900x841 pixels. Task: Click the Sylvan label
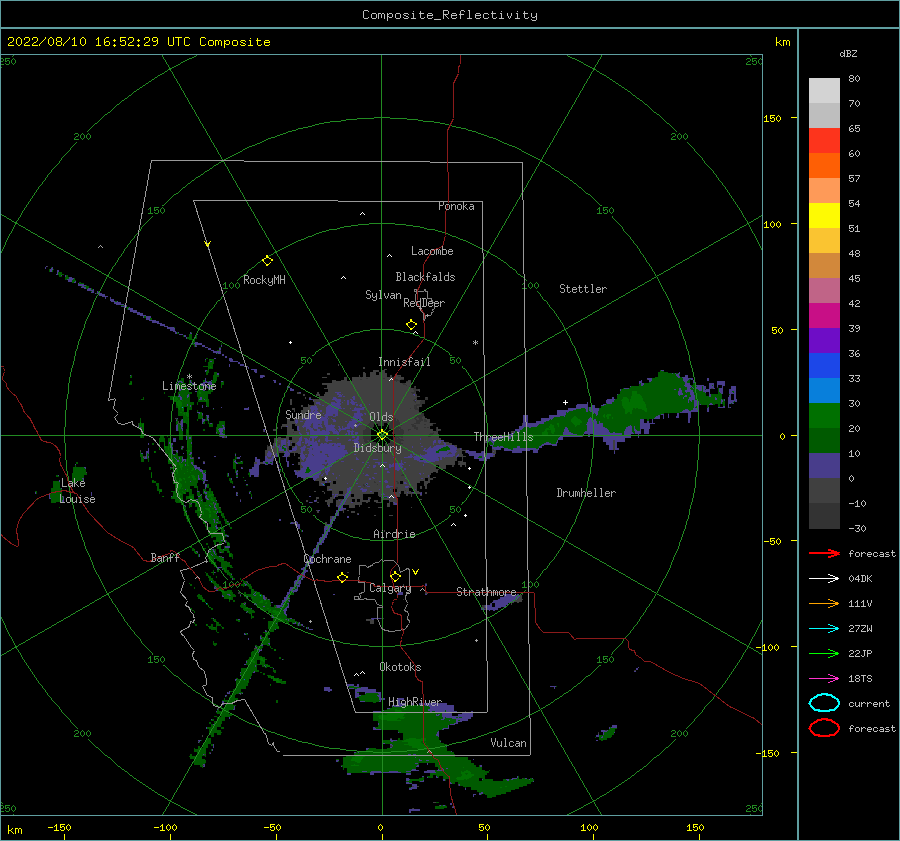pos(383,295)
